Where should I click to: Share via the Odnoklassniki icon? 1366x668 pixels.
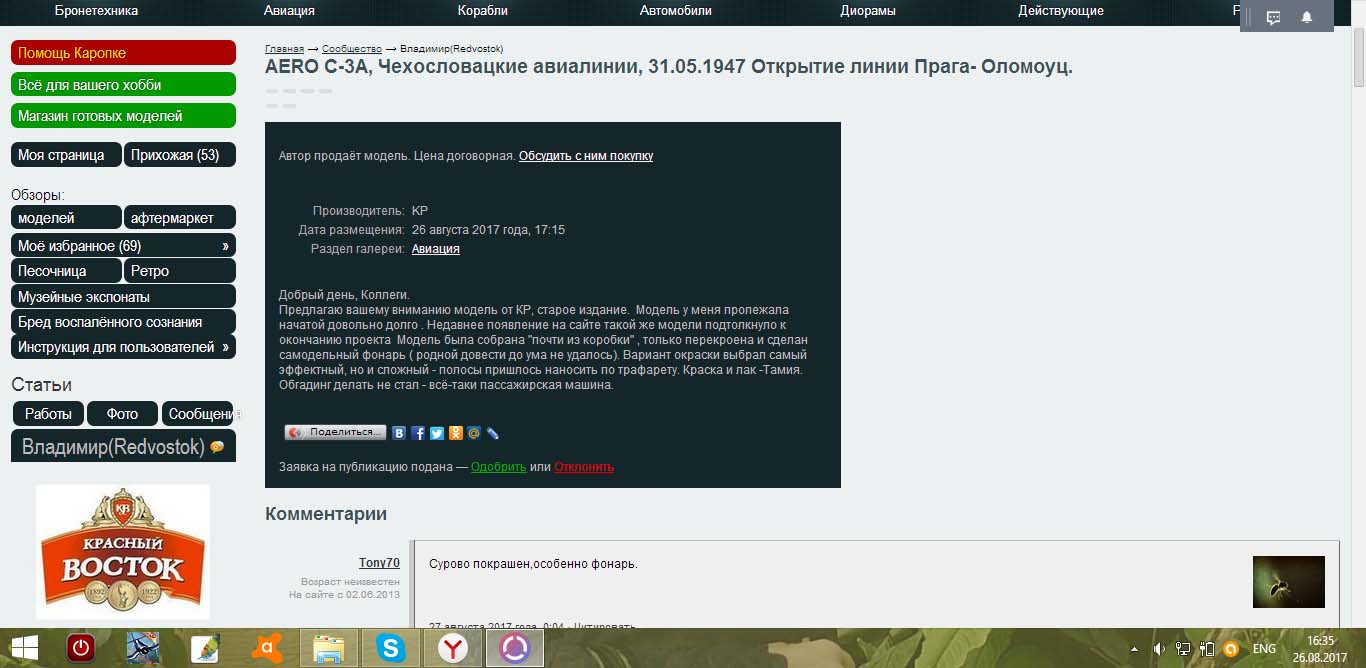coord(455,433)
